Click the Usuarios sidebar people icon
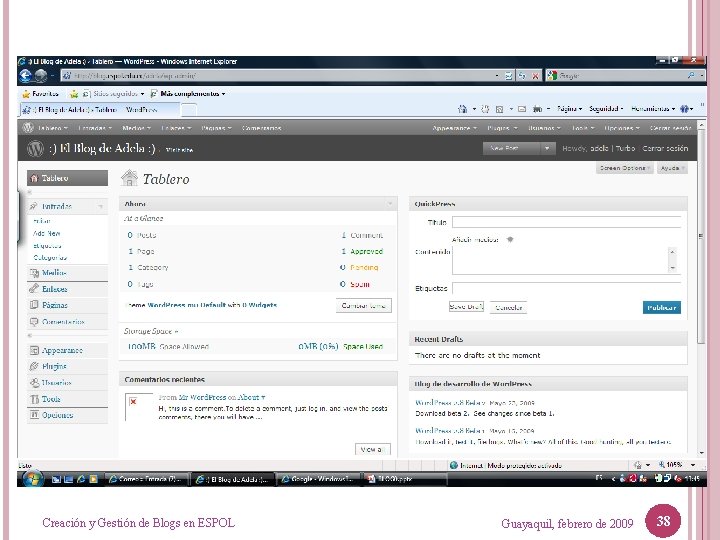The width and height of the screenshot is (720, 540). (34, 382)
